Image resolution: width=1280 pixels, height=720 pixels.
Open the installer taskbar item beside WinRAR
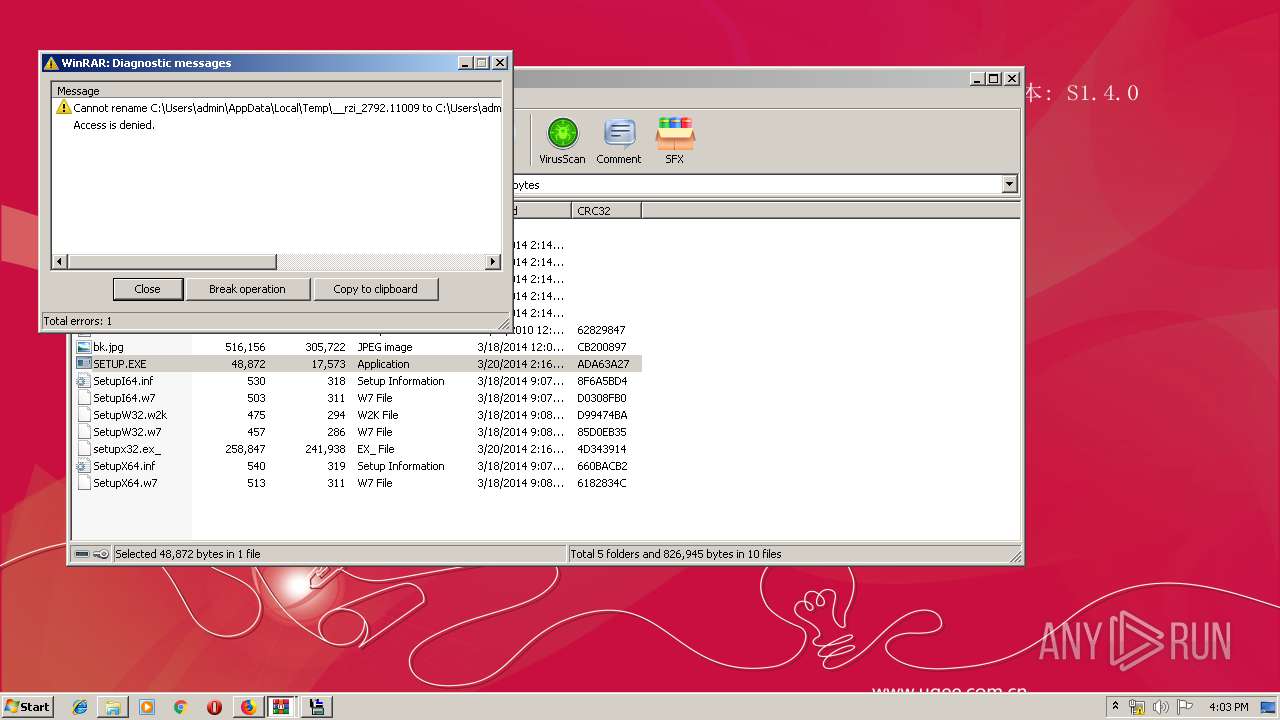pos(317,707)
